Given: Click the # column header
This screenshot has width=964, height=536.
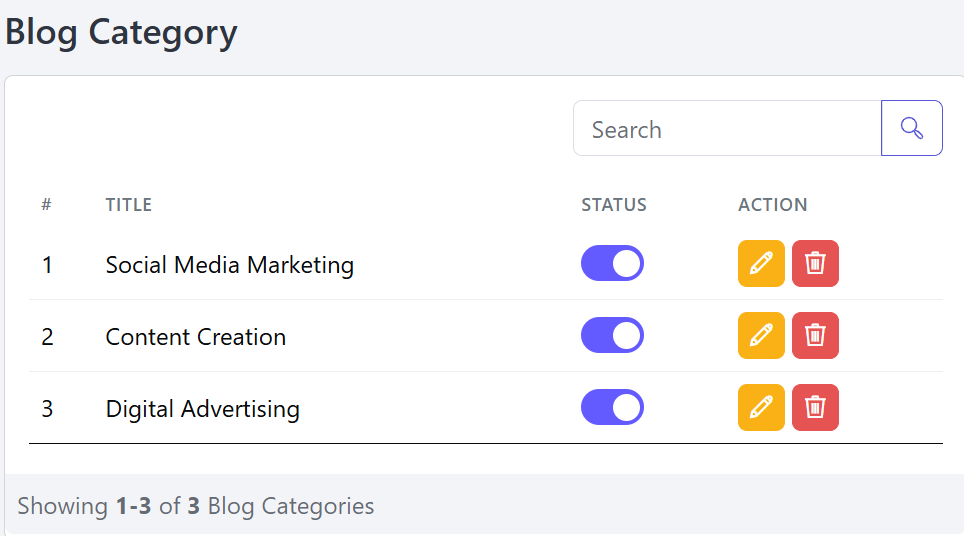Looking at the screenshot, I should 46,205.
